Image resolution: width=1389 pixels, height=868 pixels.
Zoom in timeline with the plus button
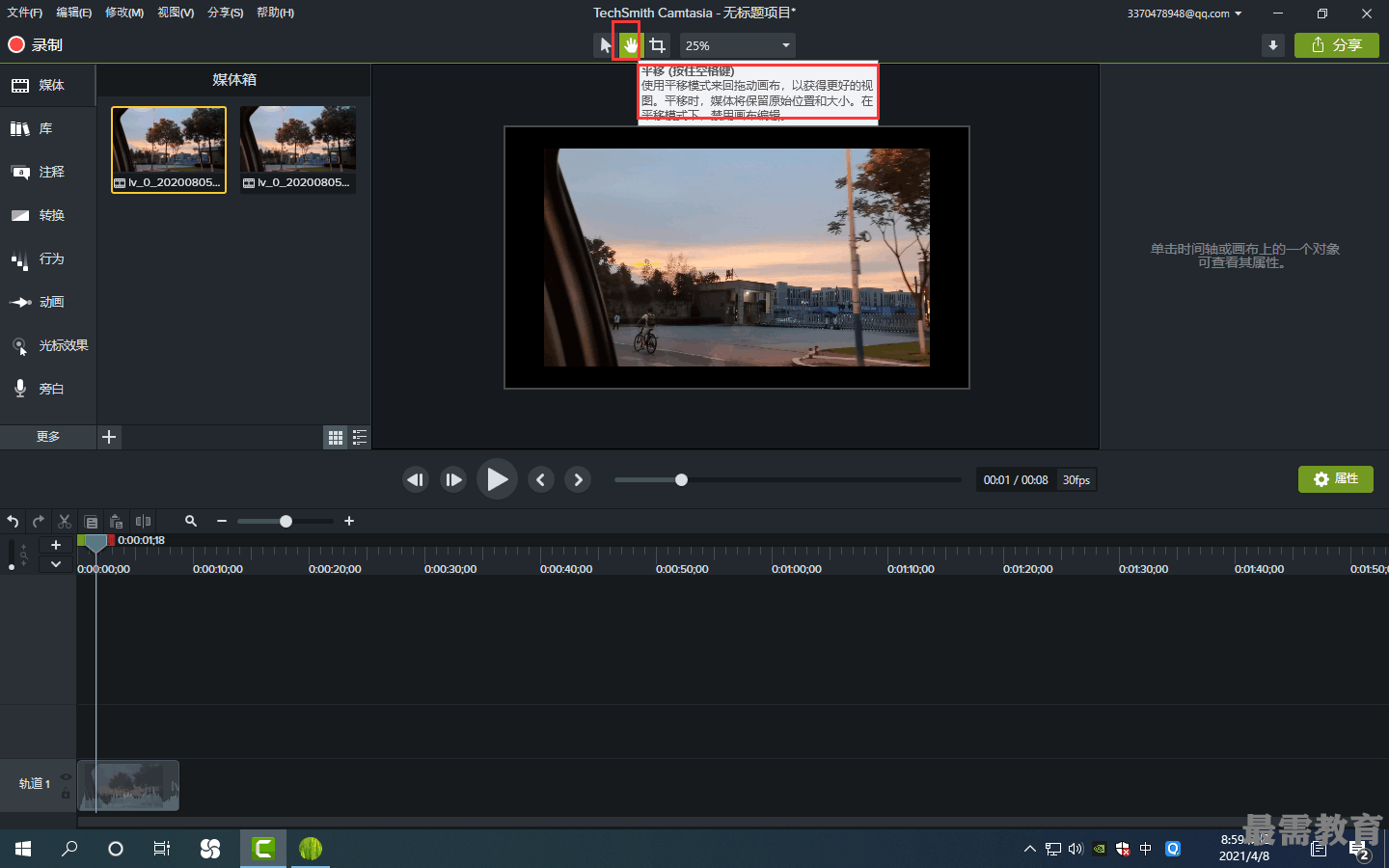pos(349,521)
